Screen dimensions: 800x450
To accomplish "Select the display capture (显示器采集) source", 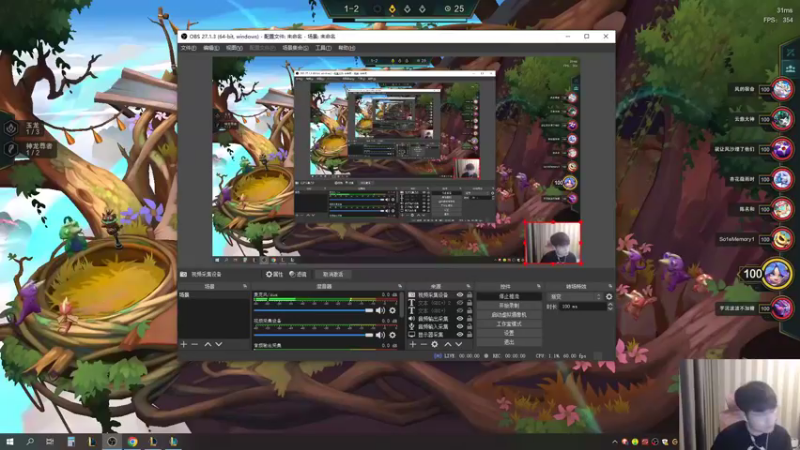I will click(433, 335).
